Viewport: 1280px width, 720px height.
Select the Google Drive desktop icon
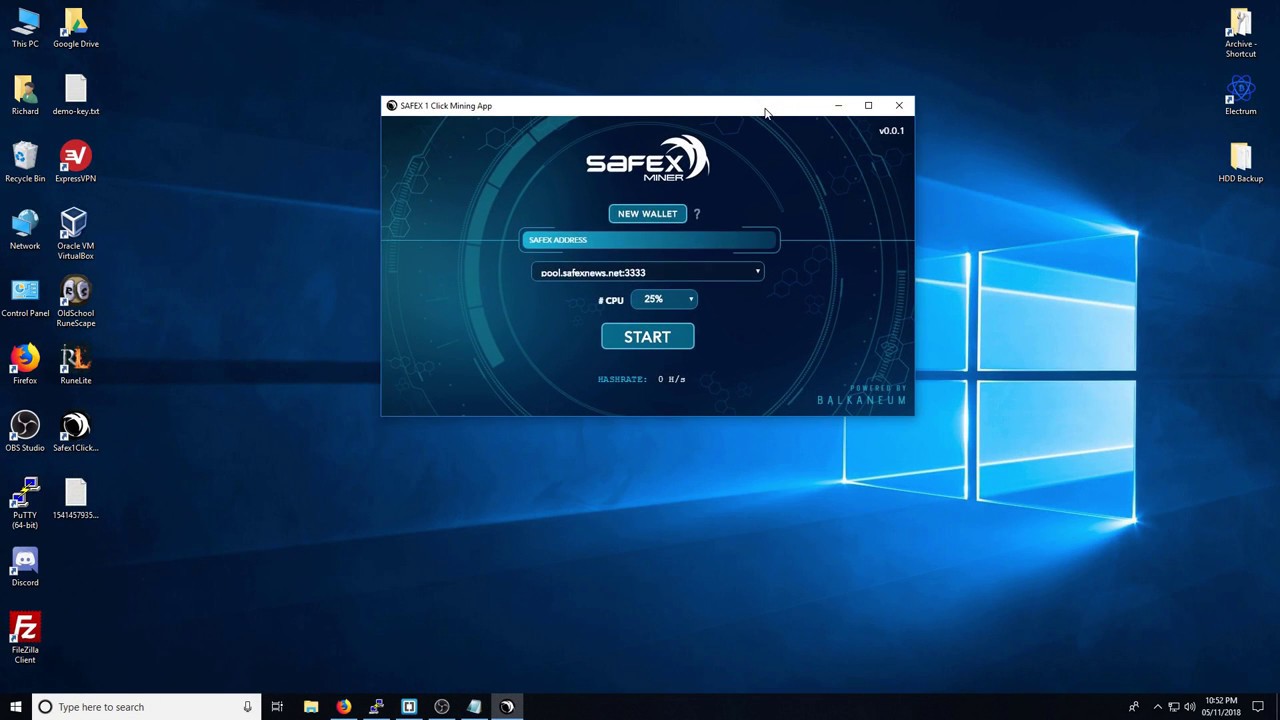click(x=76, y=28)
